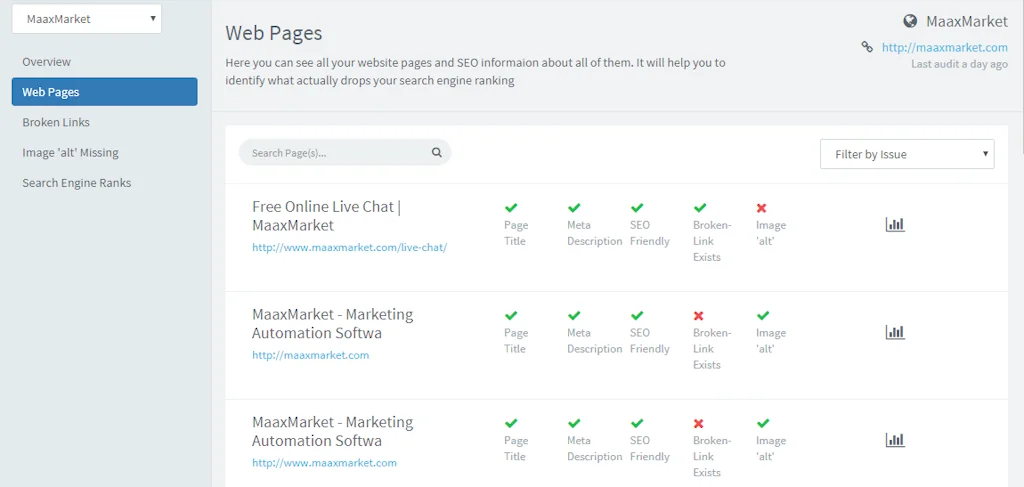Click Meta Description checkmark in www.maaxmarket.com row
The width and height of the screenshot is (1024, 487).
[573, 423]
